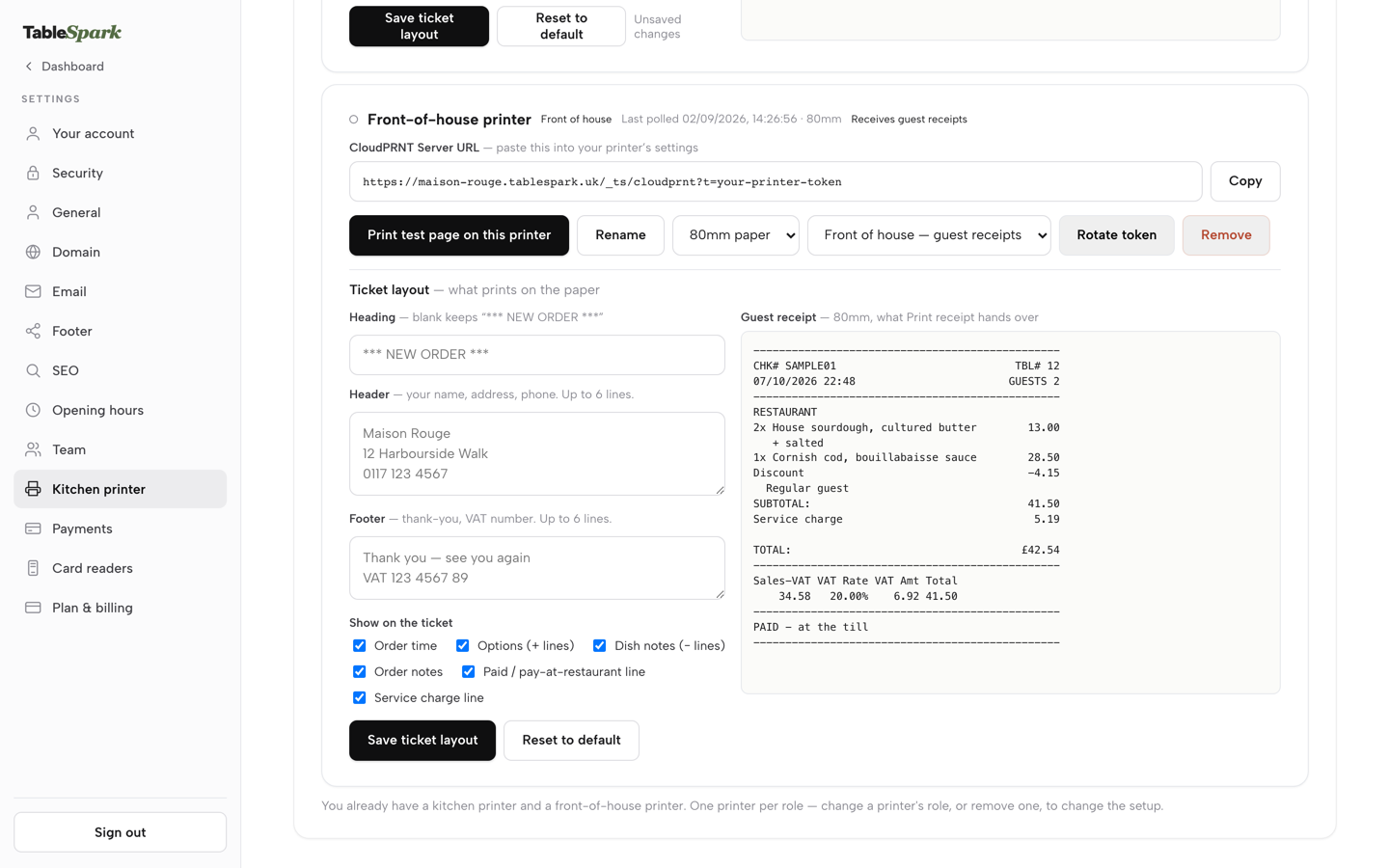Click the Sign out button

(x=120, y=832)
